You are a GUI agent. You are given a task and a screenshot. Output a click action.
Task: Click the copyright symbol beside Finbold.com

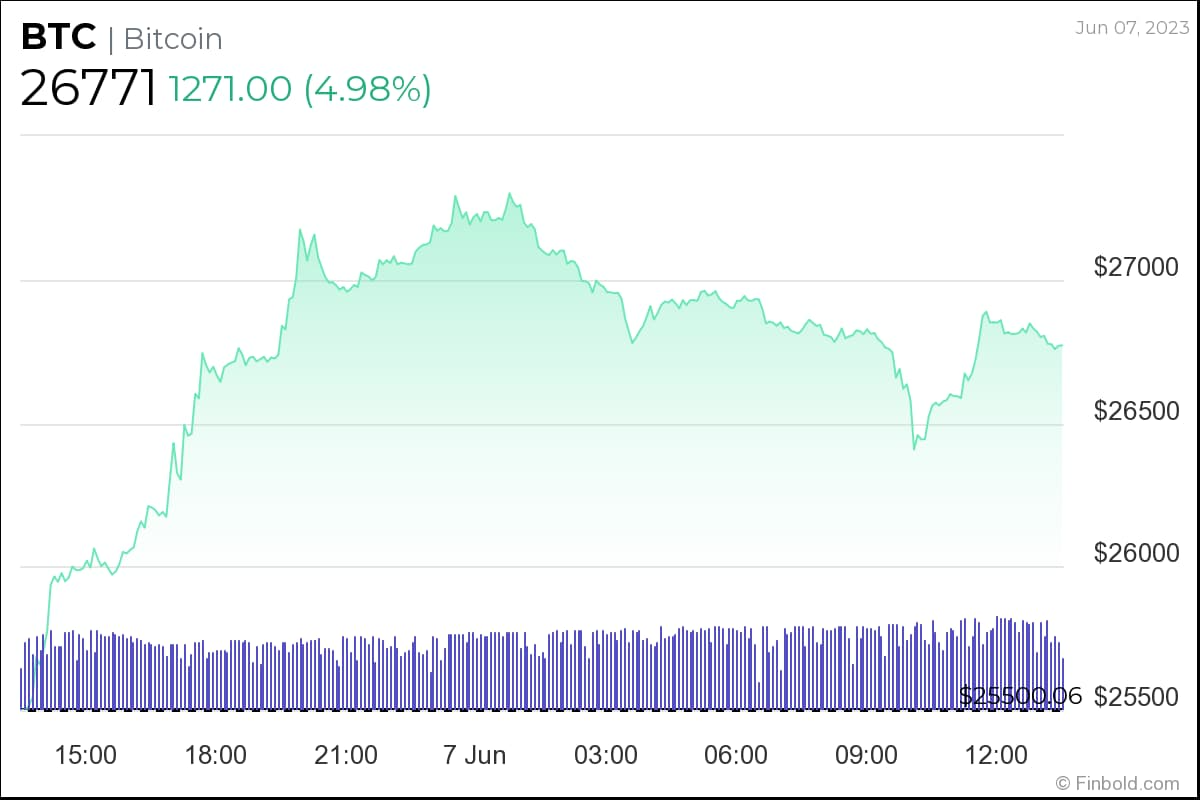pos(1062,783)
